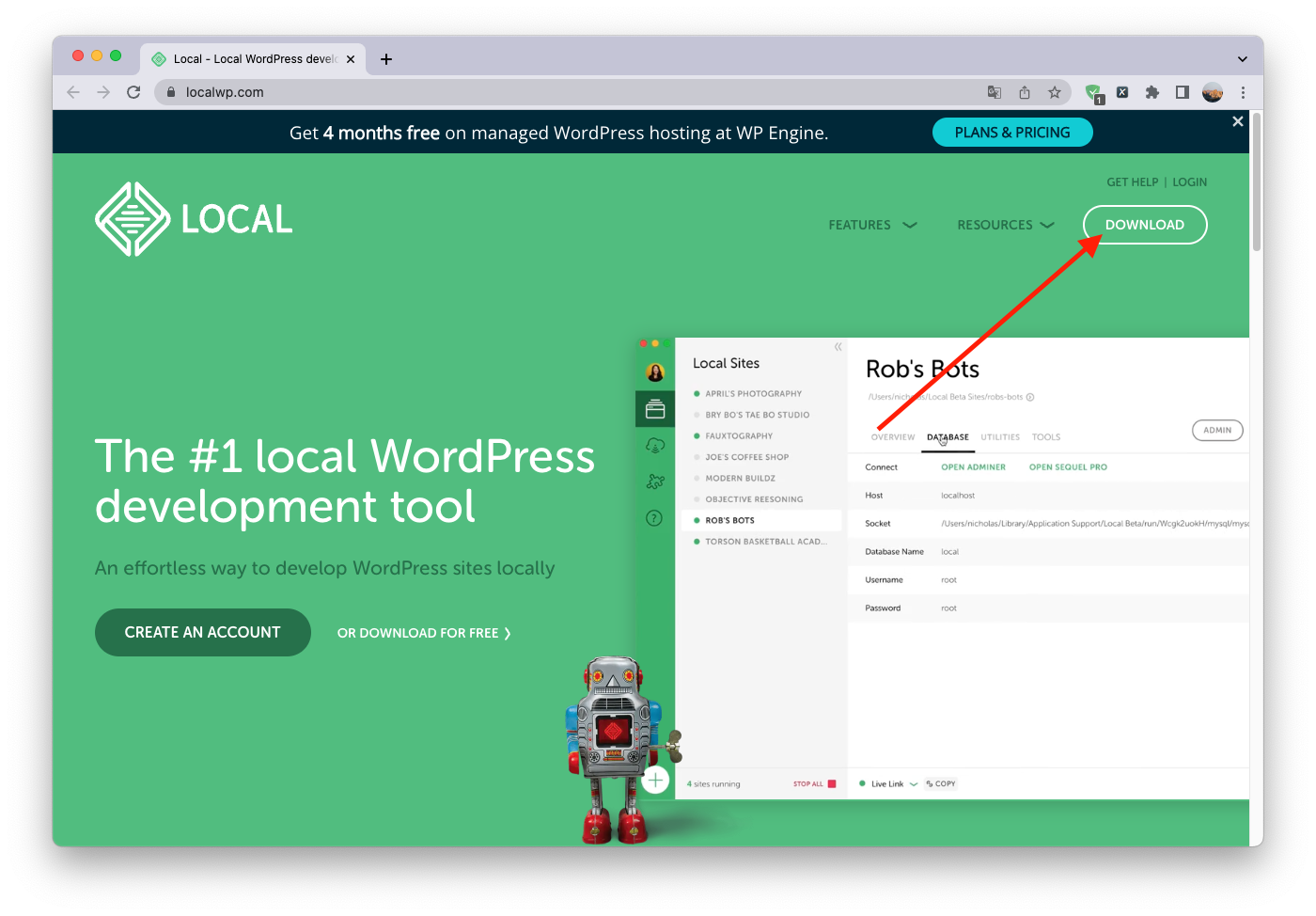This screenshot has height=916, width=1316.
Task: Select the Fauxtography site
Action: pos(739,436)
